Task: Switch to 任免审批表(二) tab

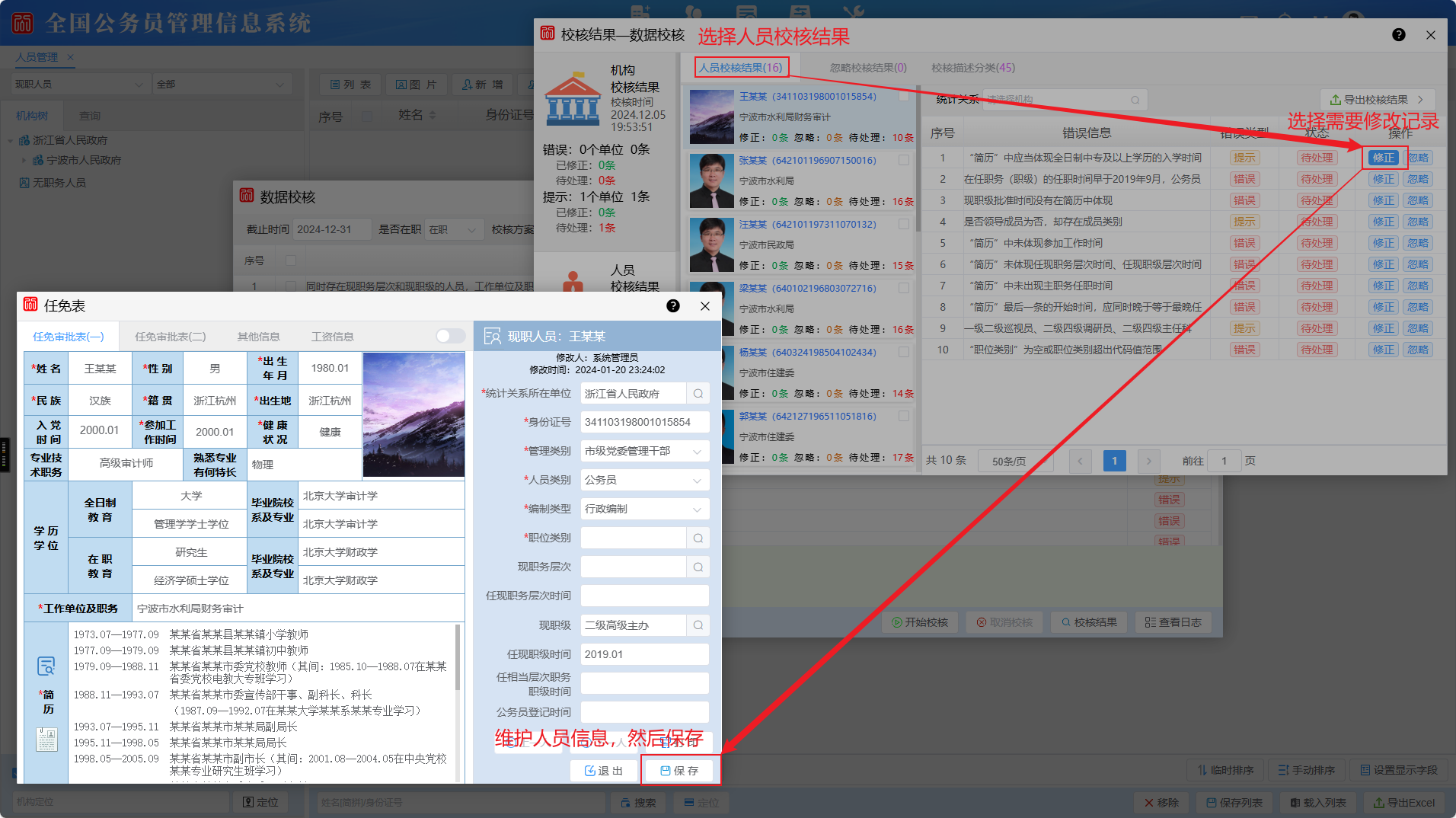Action: 170,337
